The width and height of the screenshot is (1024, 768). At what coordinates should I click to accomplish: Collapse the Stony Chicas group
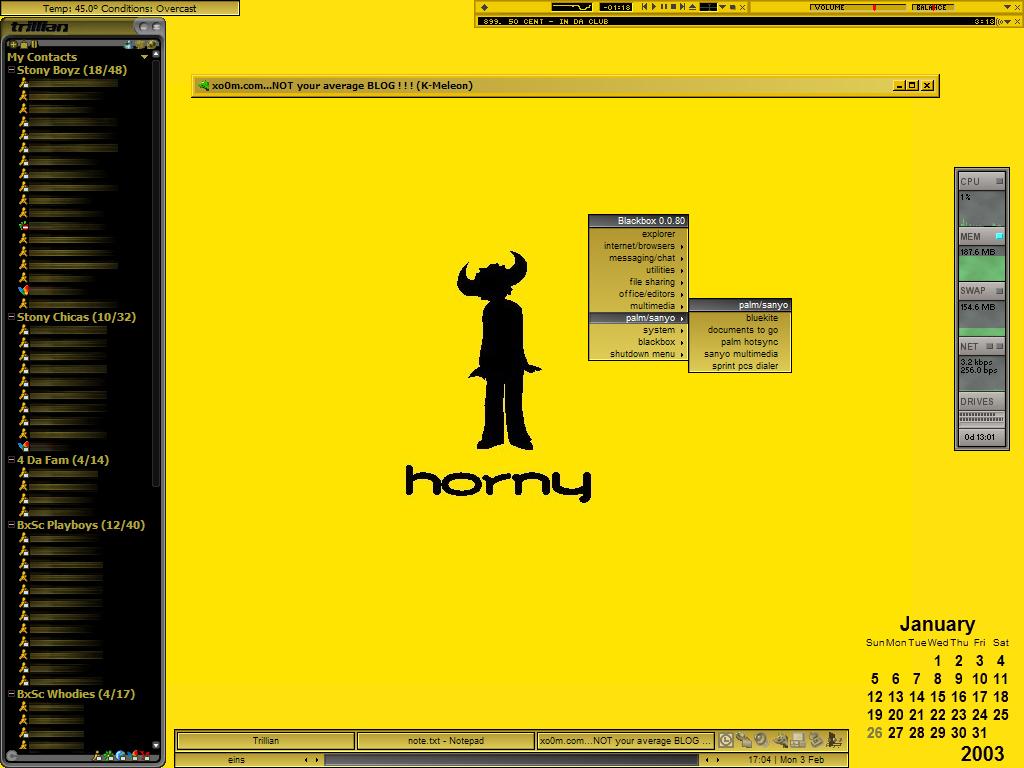coord(11,316)
